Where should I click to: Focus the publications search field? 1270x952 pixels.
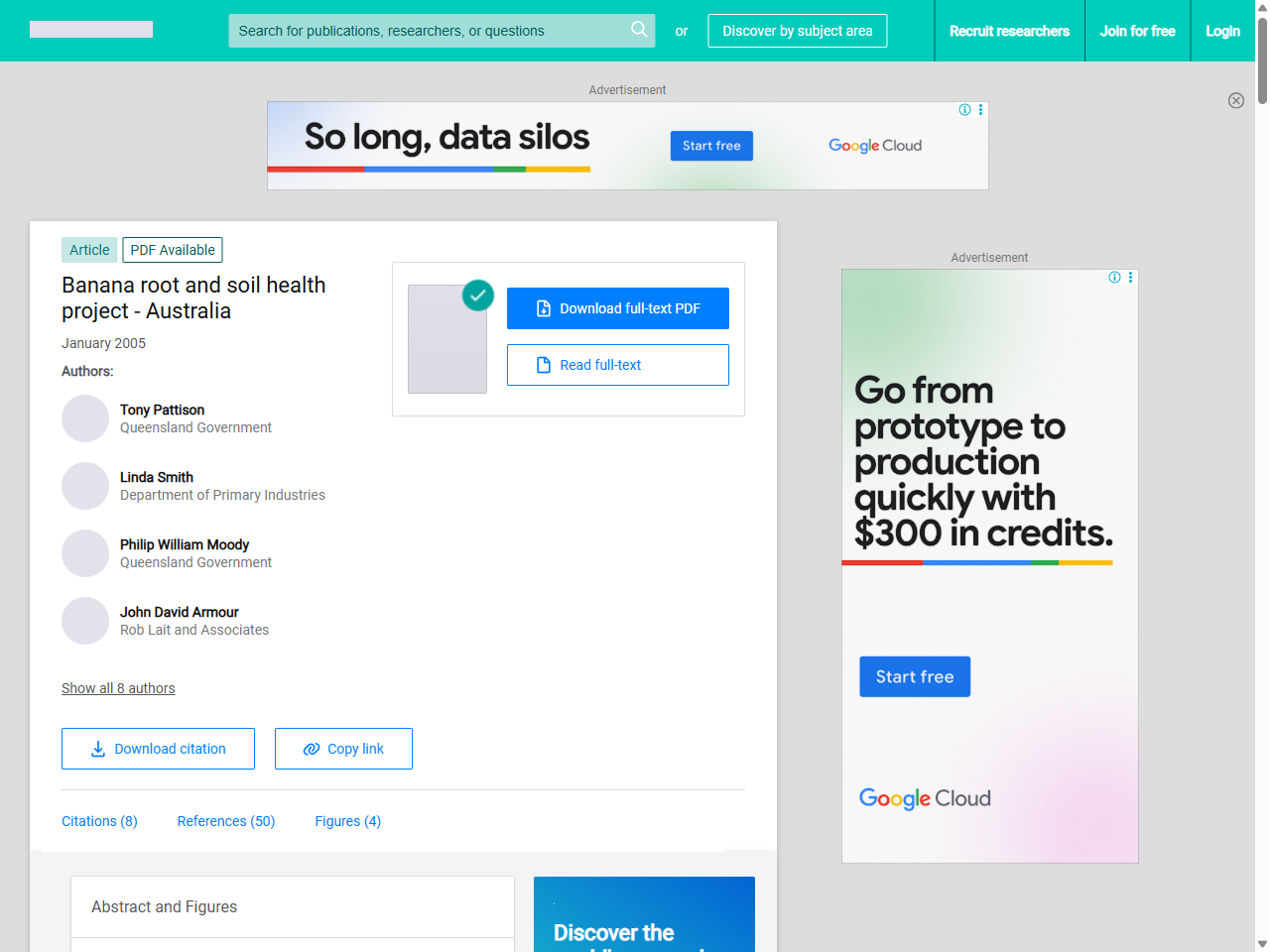click(427, 31)
